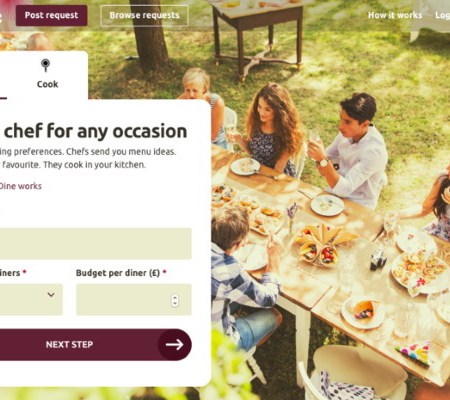Click the NEXT STEP button
The image size is (450, 400).
click(x=95, y=344)
